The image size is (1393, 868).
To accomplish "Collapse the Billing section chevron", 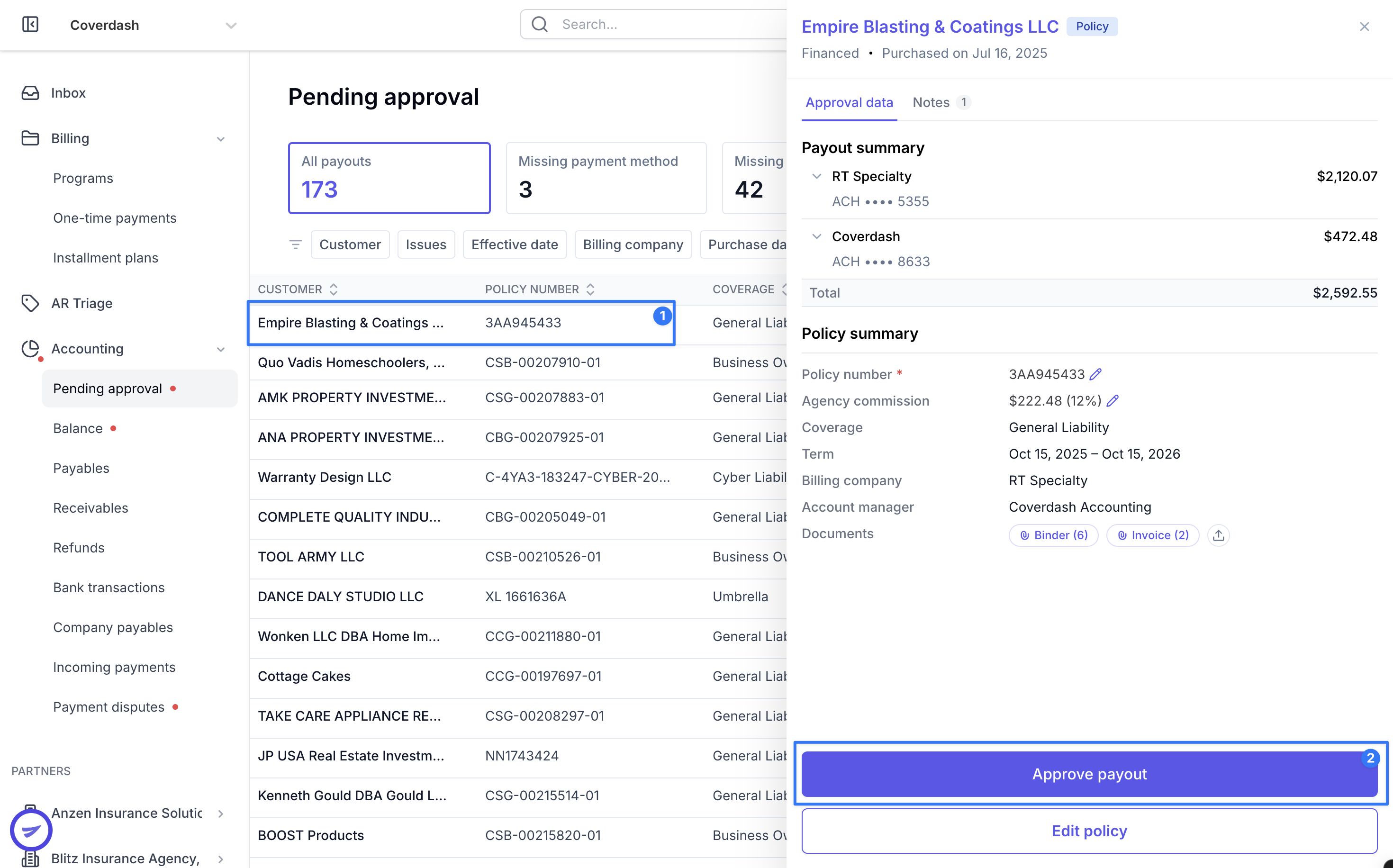I will pos(221,139).
